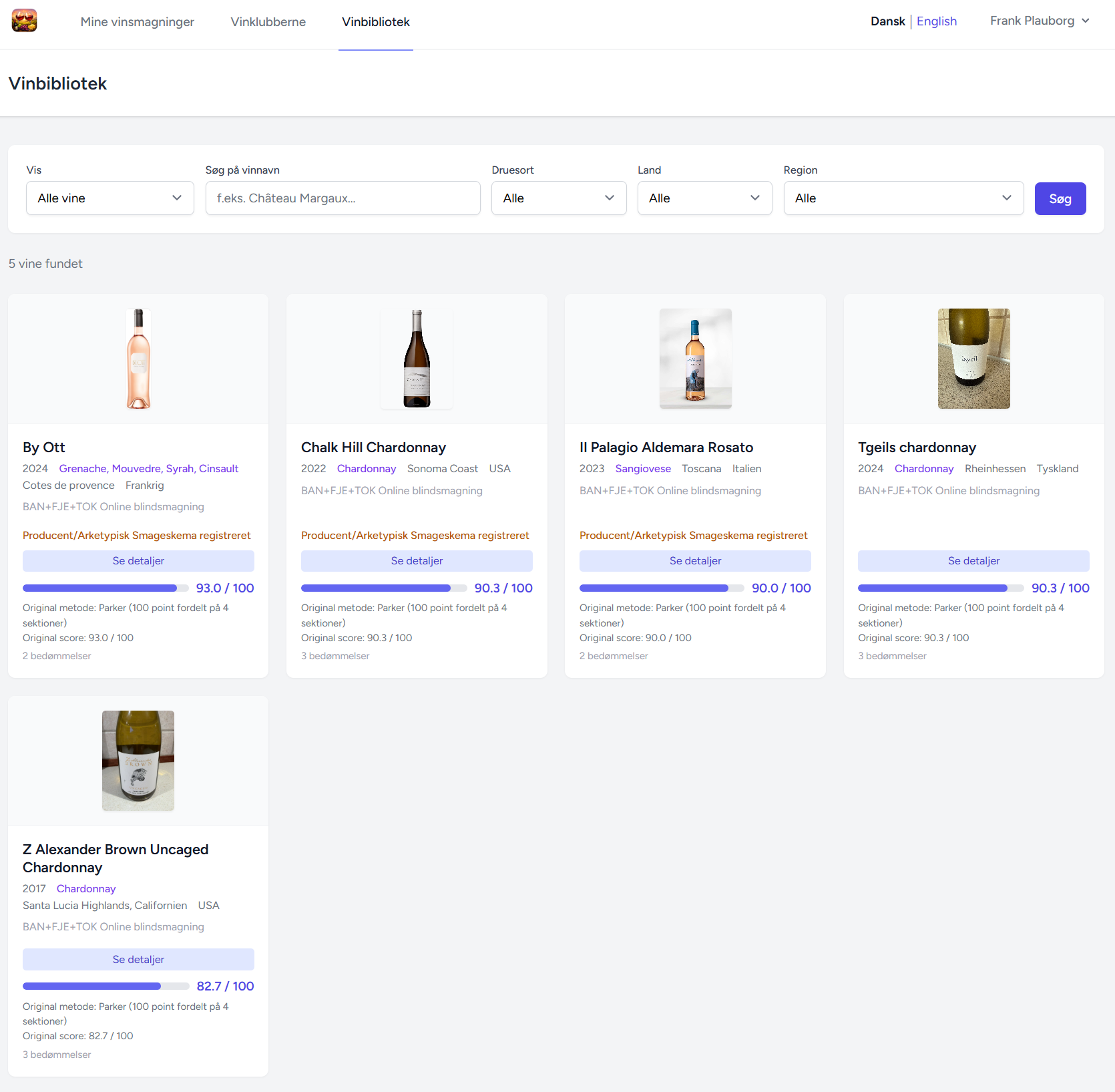This screenshot has height=1092, width=1115.
Task: Click 'Il Palagio Aldemara Rosato' title
Action: (x=666, y=447)
